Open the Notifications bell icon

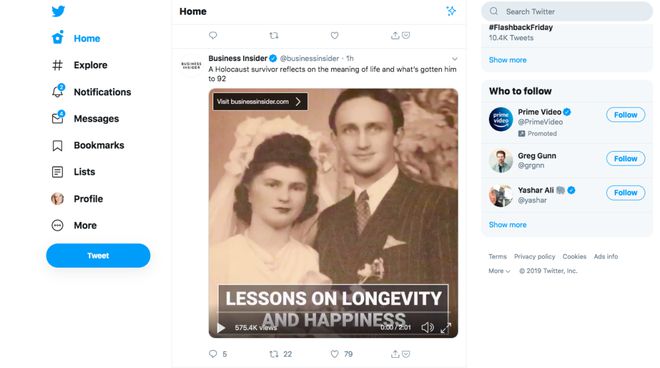coord(58,91)
